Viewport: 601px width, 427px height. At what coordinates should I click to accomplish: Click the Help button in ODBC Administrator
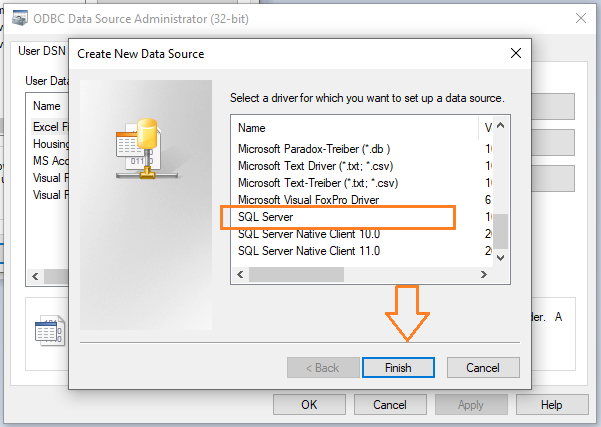pos(552,405)
